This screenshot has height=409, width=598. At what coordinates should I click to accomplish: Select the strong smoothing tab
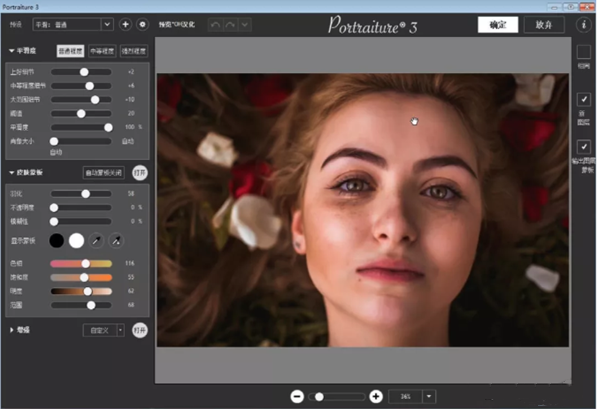pyautogui.click(x=134, y=51)
